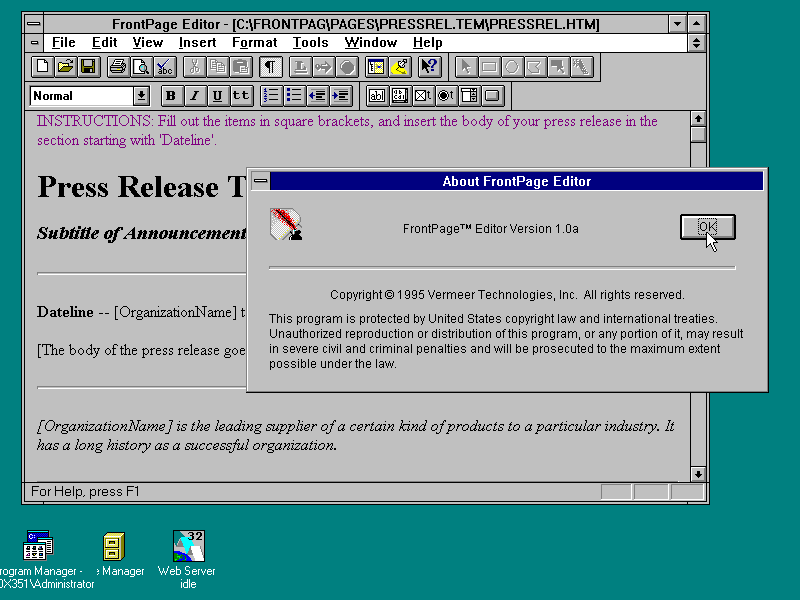Open the Edit menu

(105, 42)
